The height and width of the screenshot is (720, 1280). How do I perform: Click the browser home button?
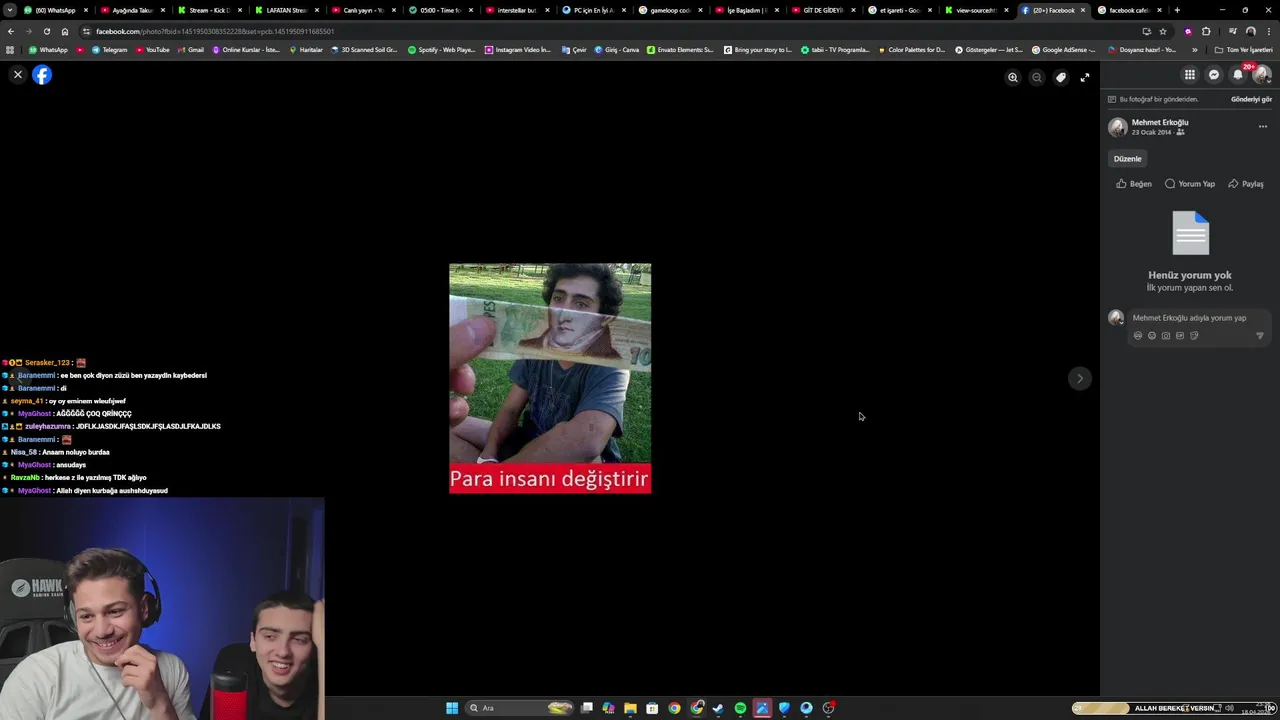click(65, 31)
